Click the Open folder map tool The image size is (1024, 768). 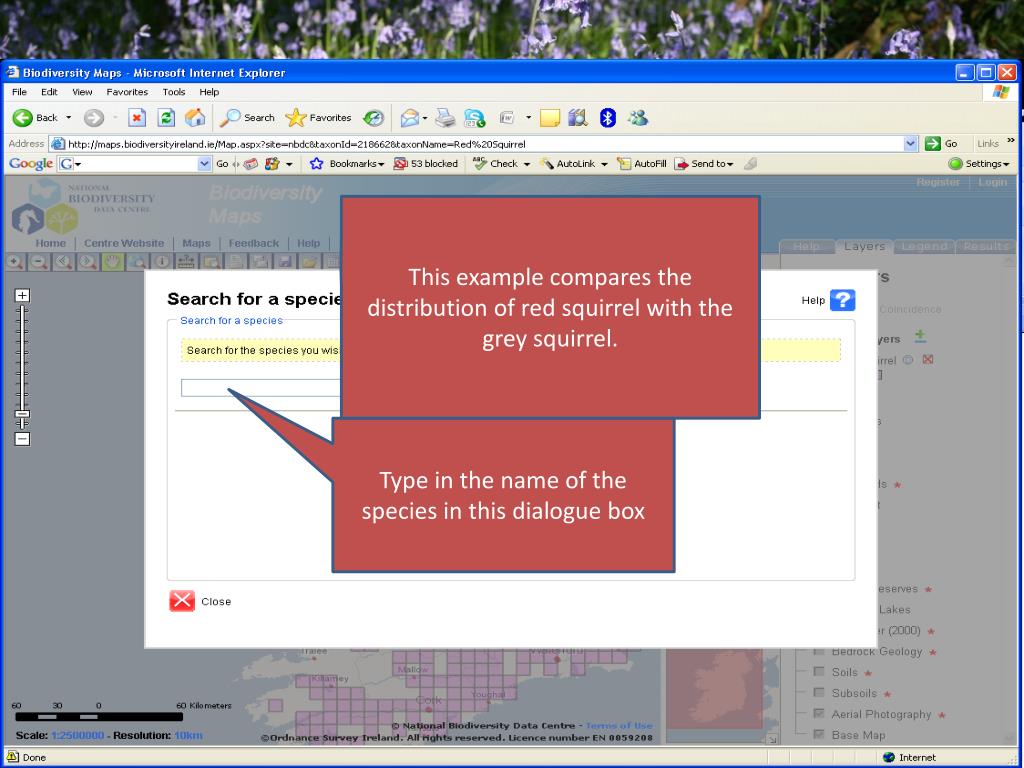click(310, 262)
